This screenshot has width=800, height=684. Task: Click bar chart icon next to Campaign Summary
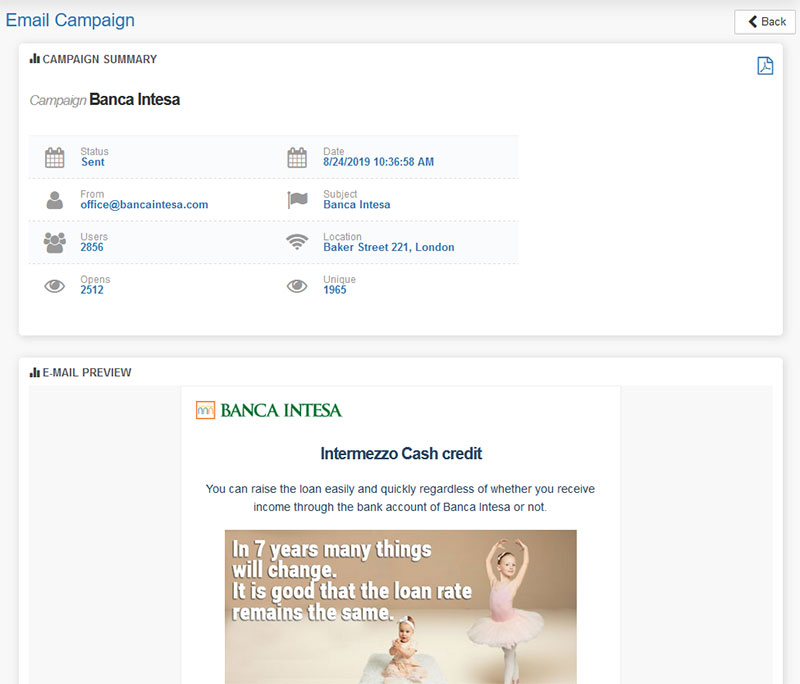point(35,59)
